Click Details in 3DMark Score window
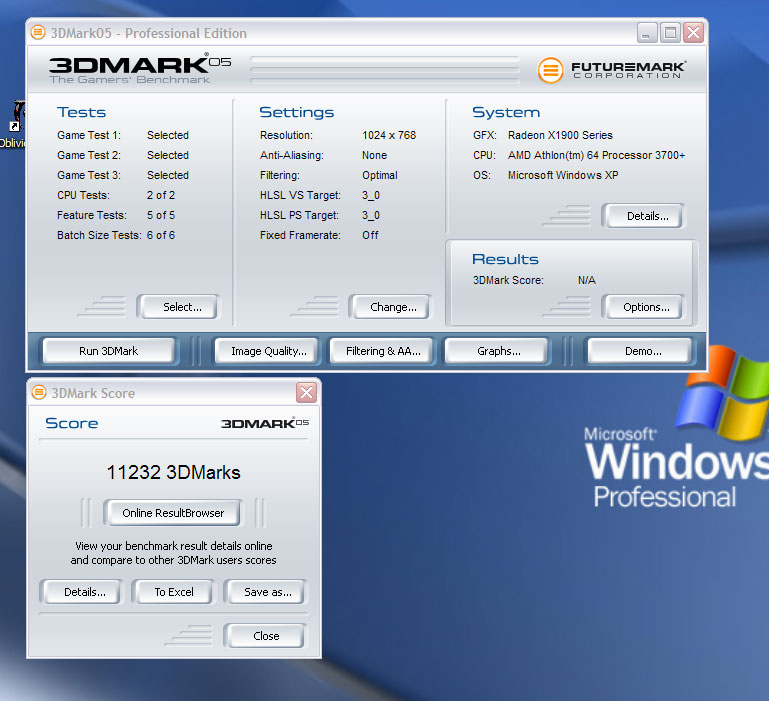The image size is (769, 701). 84,592
